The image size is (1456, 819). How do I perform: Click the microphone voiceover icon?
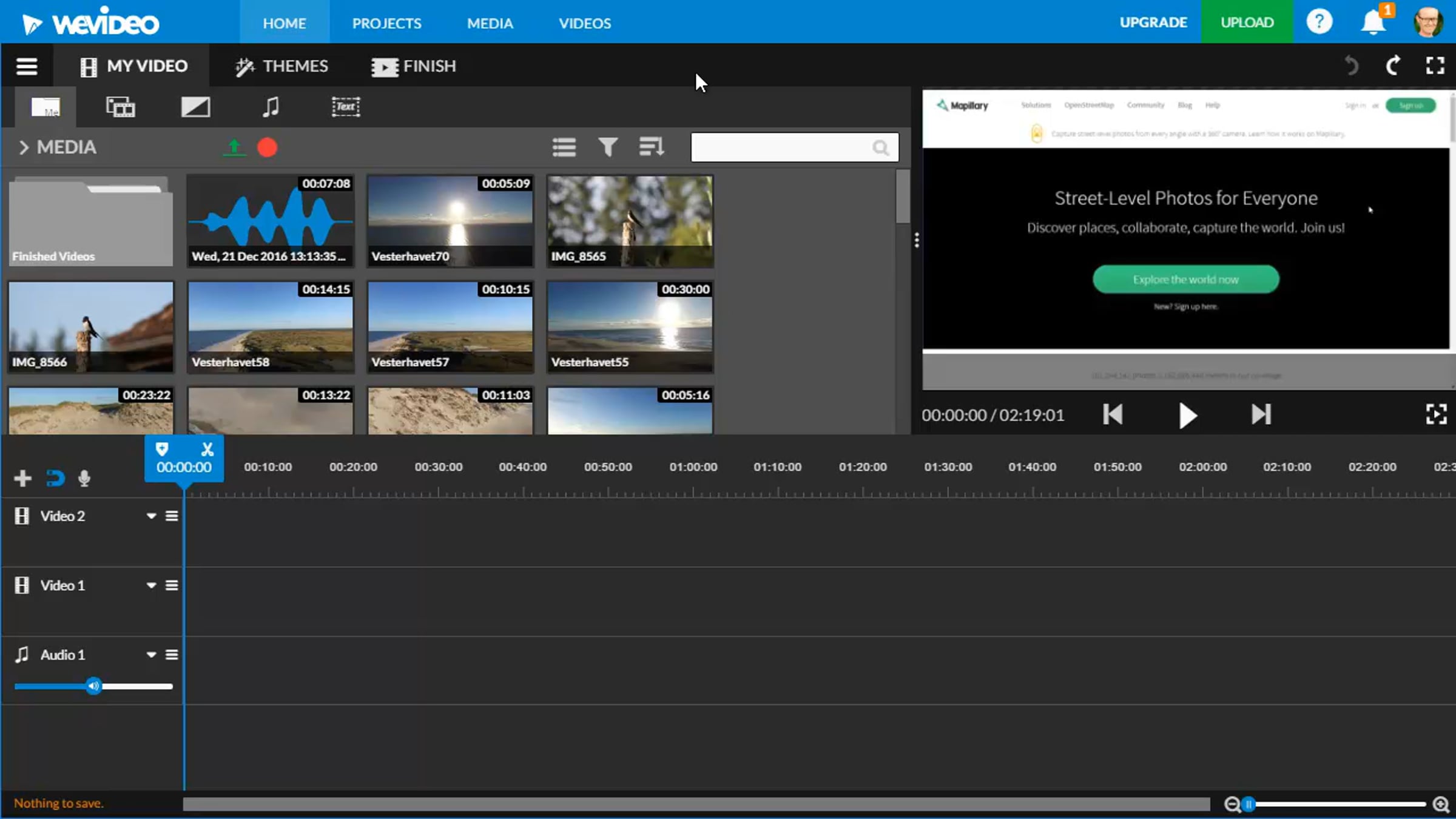84,479
